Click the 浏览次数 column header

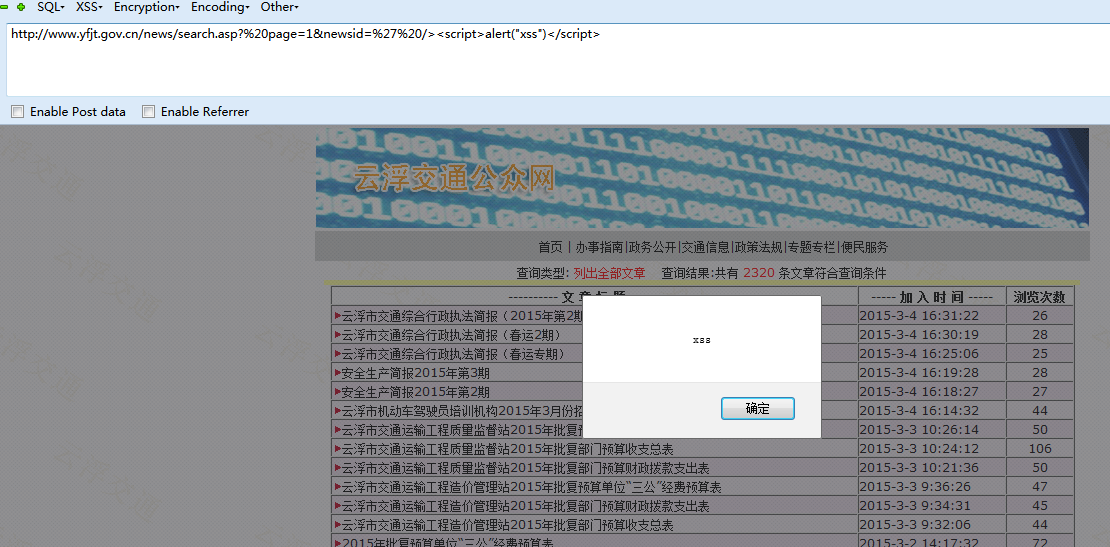(1039, 296)
